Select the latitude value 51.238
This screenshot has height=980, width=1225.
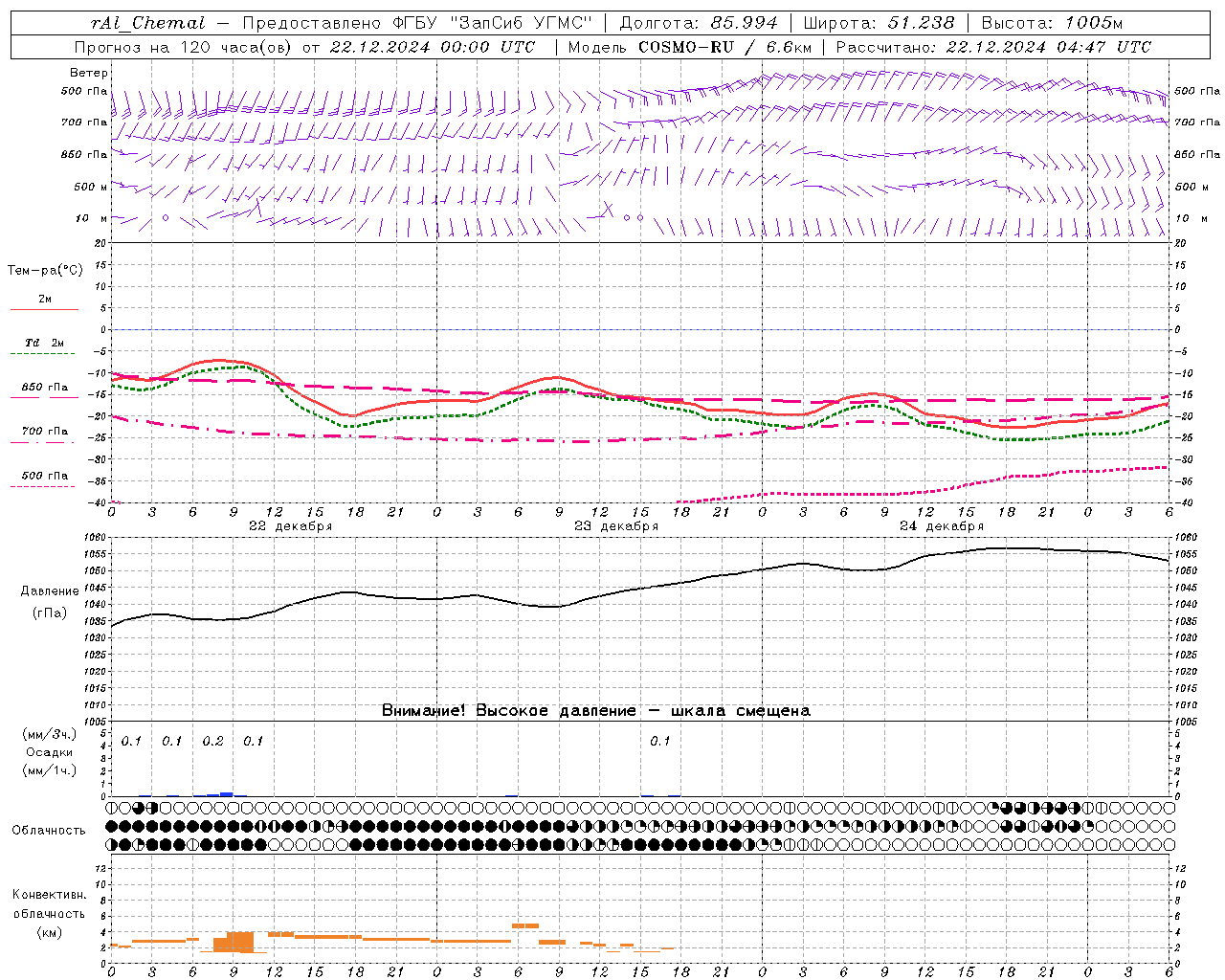pyautogui.click(x=921, y=23)
